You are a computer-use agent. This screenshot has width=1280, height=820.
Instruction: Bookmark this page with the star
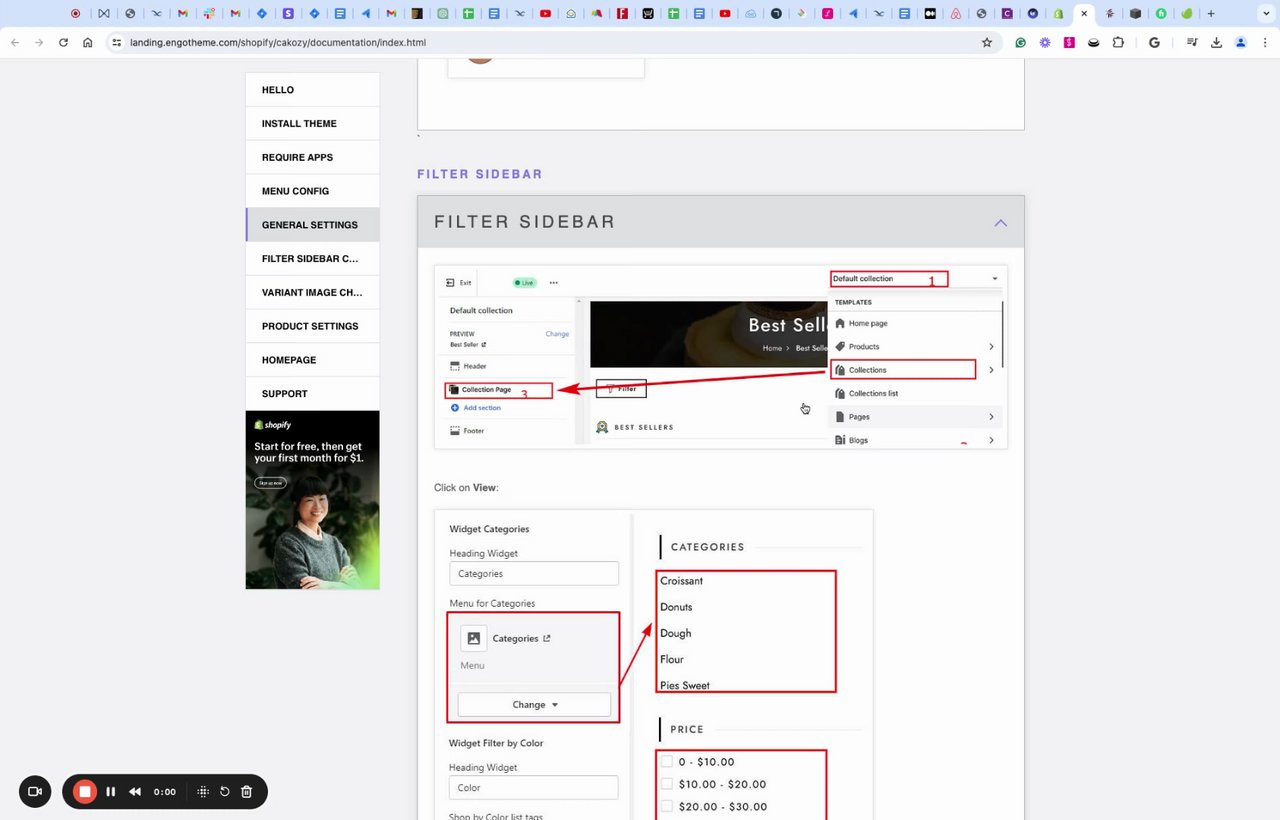987,43
